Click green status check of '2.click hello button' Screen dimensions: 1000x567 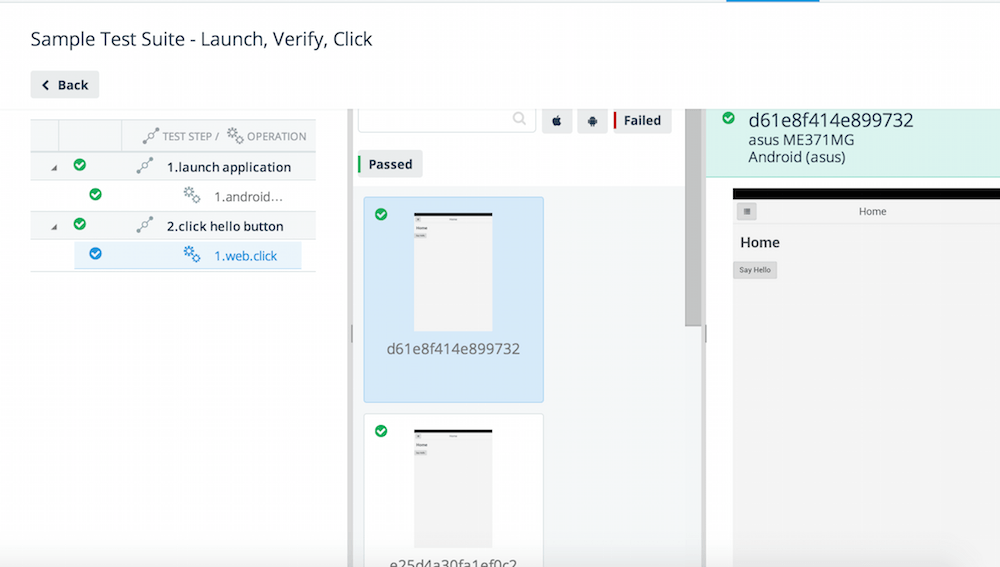80,224
